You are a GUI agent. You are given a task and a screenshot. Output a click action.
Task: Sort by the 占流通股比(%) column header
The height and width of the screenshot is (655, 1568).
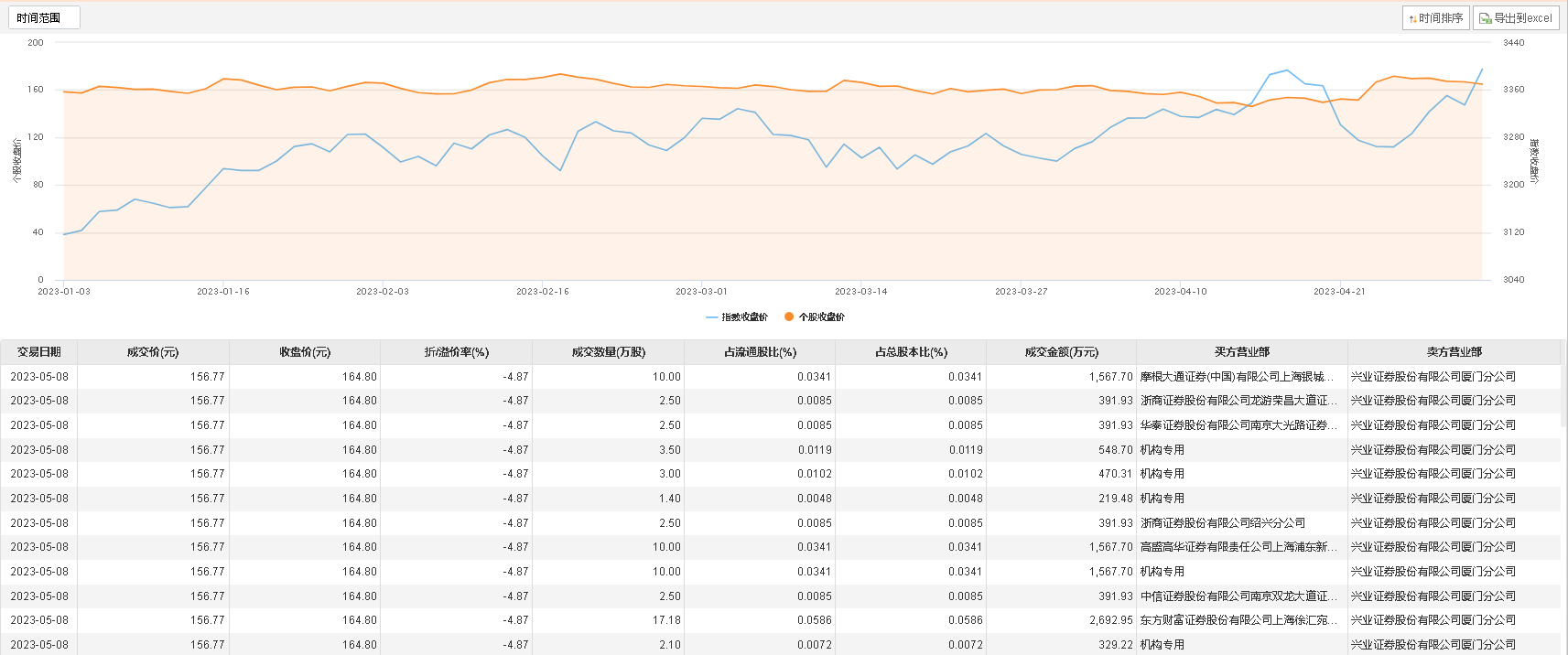(x=760, y=352)
